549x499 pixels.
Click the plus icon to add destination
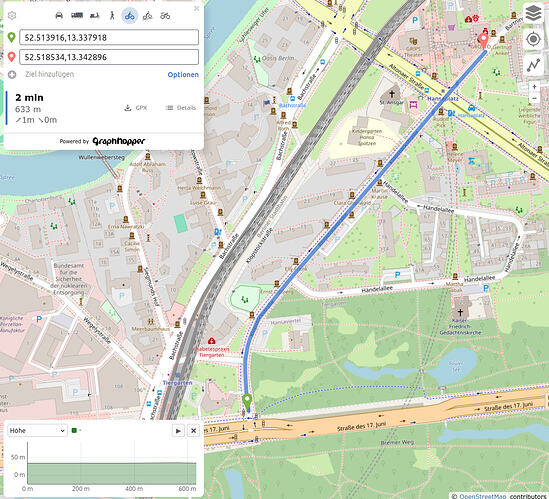point(12,74)
